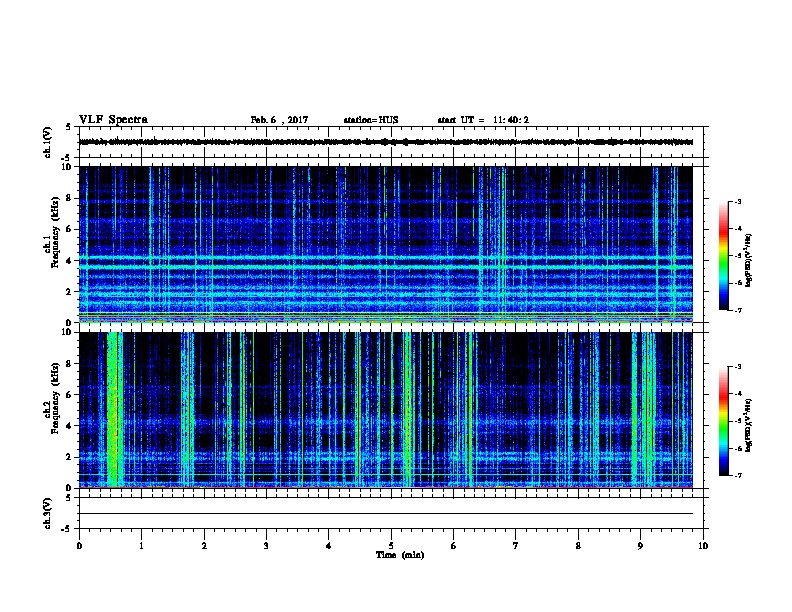Viewport: 792px width, 612px height.
Task: Click the "6" tick on ch.2 frequency axis
Action: tap(70, 394)
